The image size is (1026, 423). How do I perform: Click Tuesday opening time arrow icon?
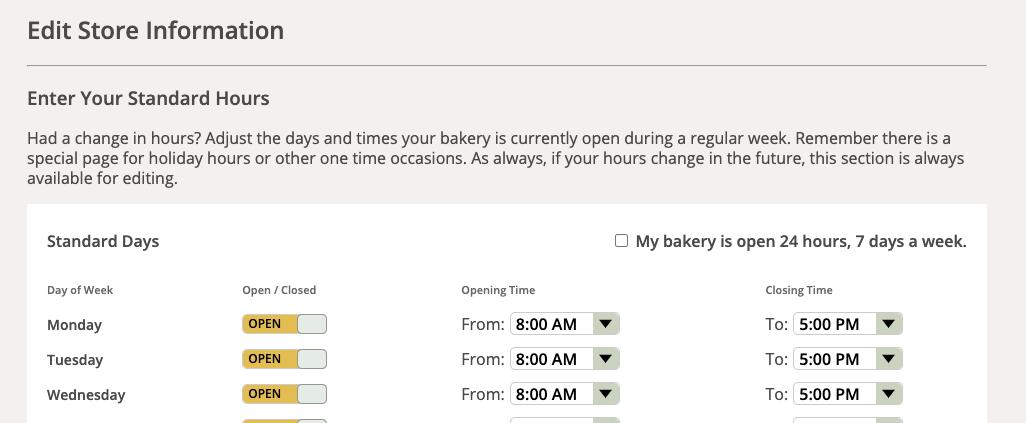click(x=606, y=359)
